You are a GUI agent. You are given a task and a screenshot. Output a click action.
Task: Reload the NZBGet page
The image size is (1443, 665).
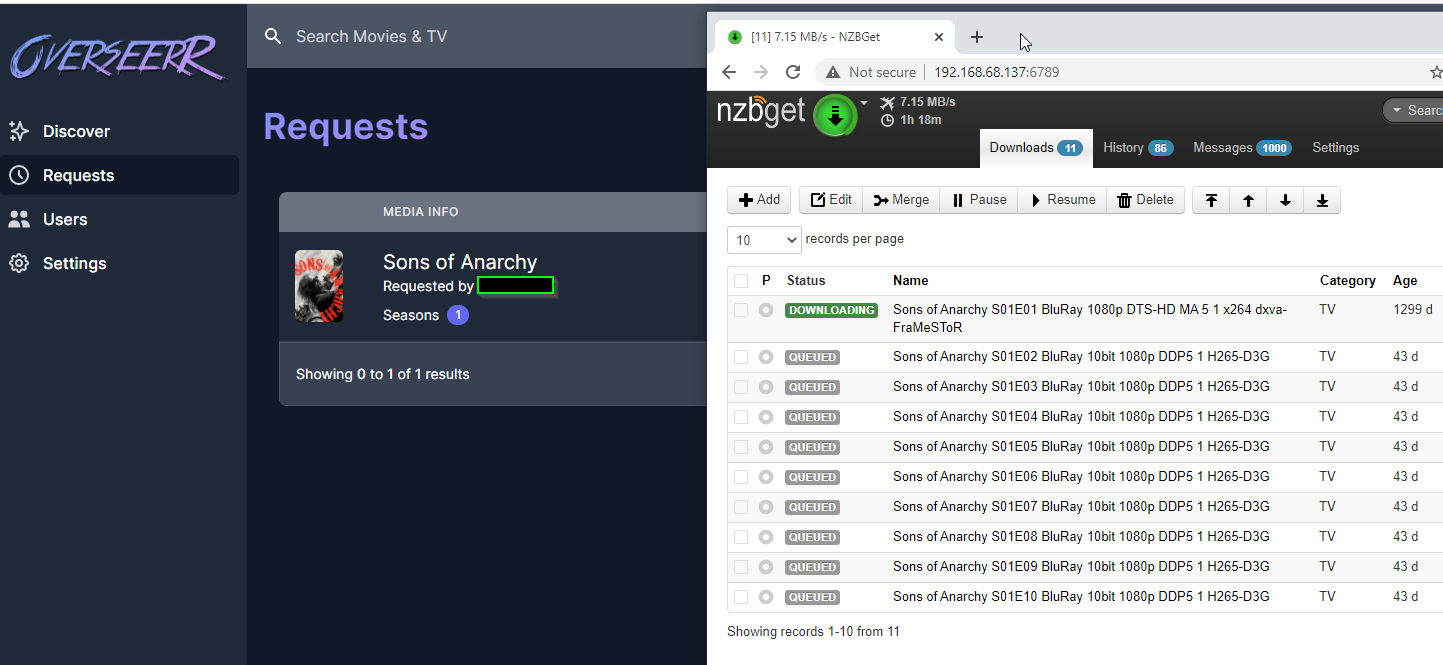tap(793, 72)
